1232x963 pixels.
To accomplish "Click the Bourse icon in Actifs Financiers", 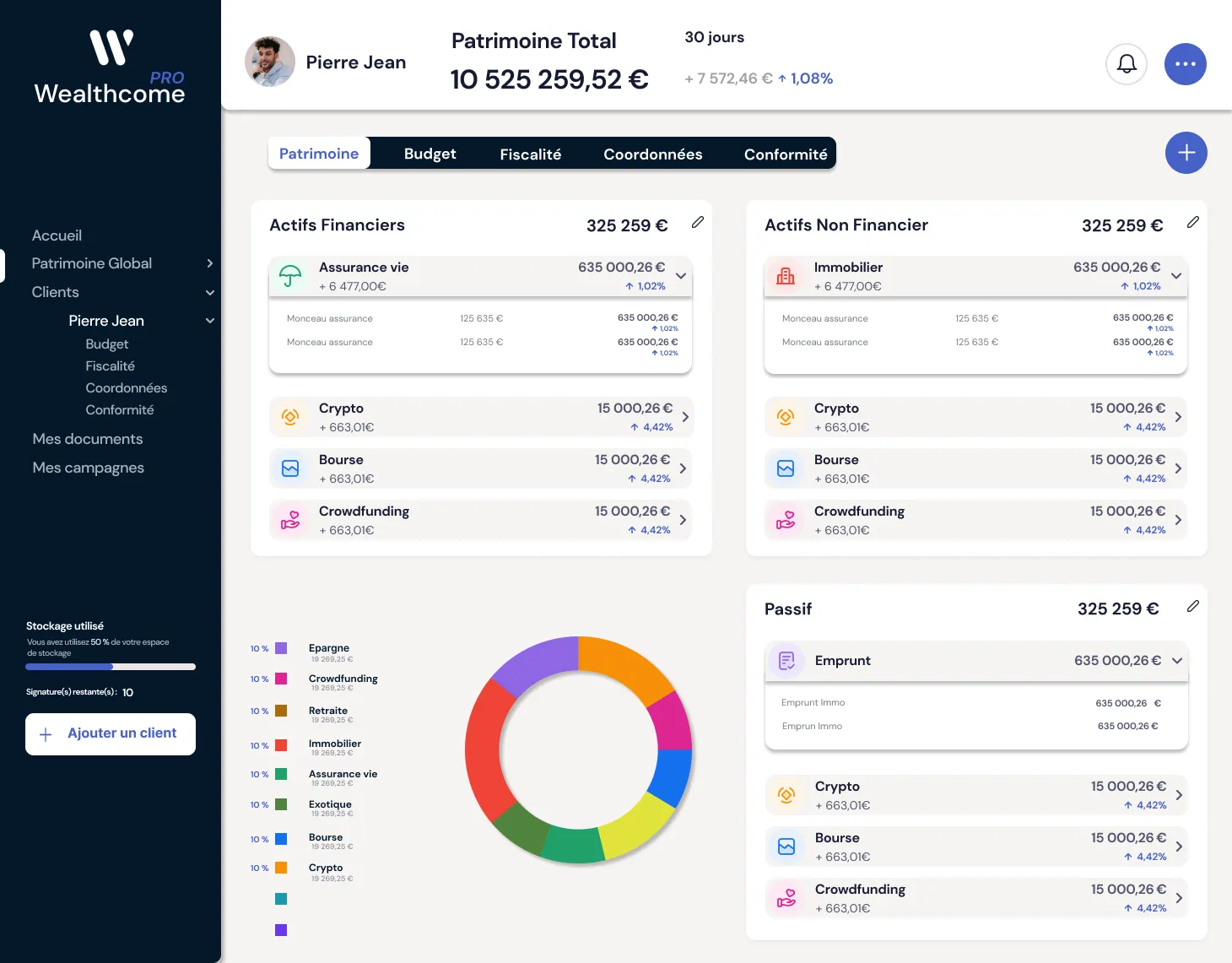I will pos(290,468).
